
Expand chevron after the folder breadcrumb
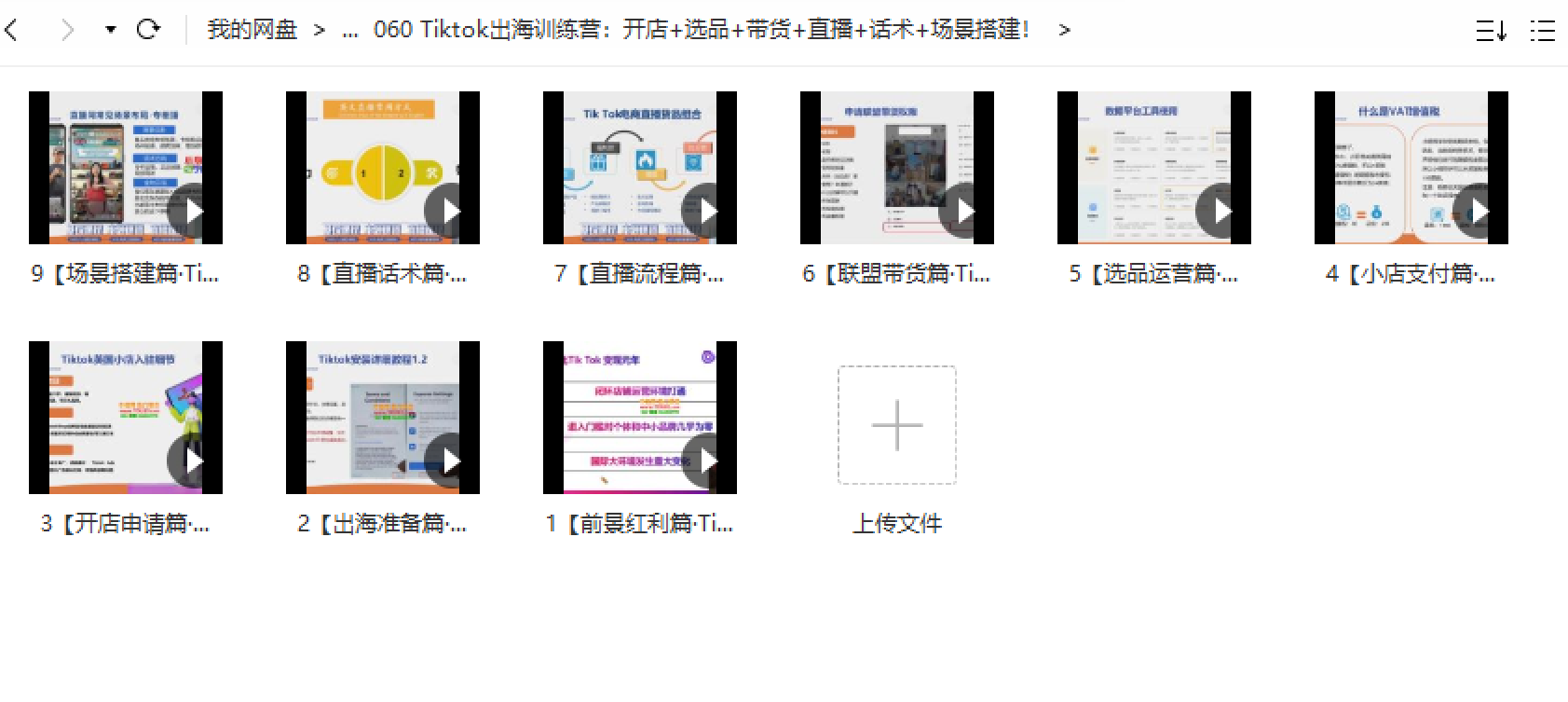(1065, 30)
